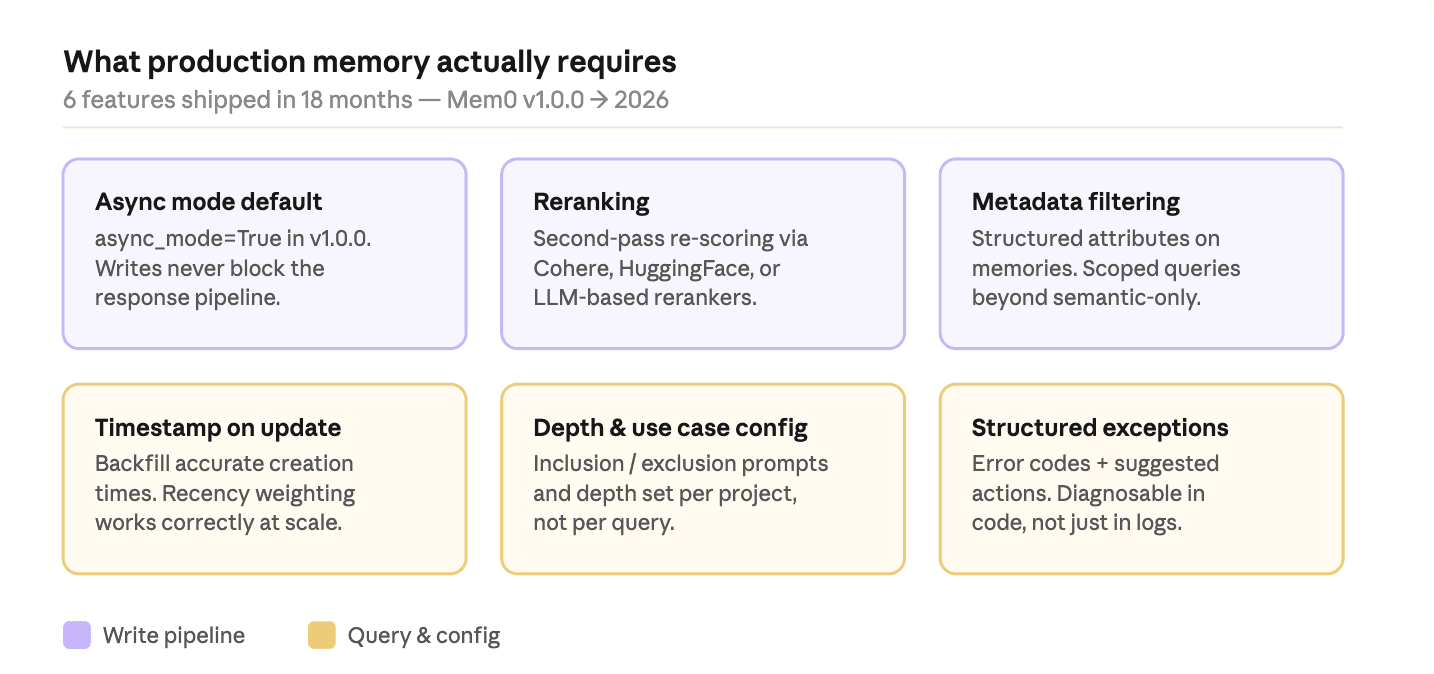1434x674 pixels.
Task: Click 'code, not just in logs.' text line
Action: 1077,523
